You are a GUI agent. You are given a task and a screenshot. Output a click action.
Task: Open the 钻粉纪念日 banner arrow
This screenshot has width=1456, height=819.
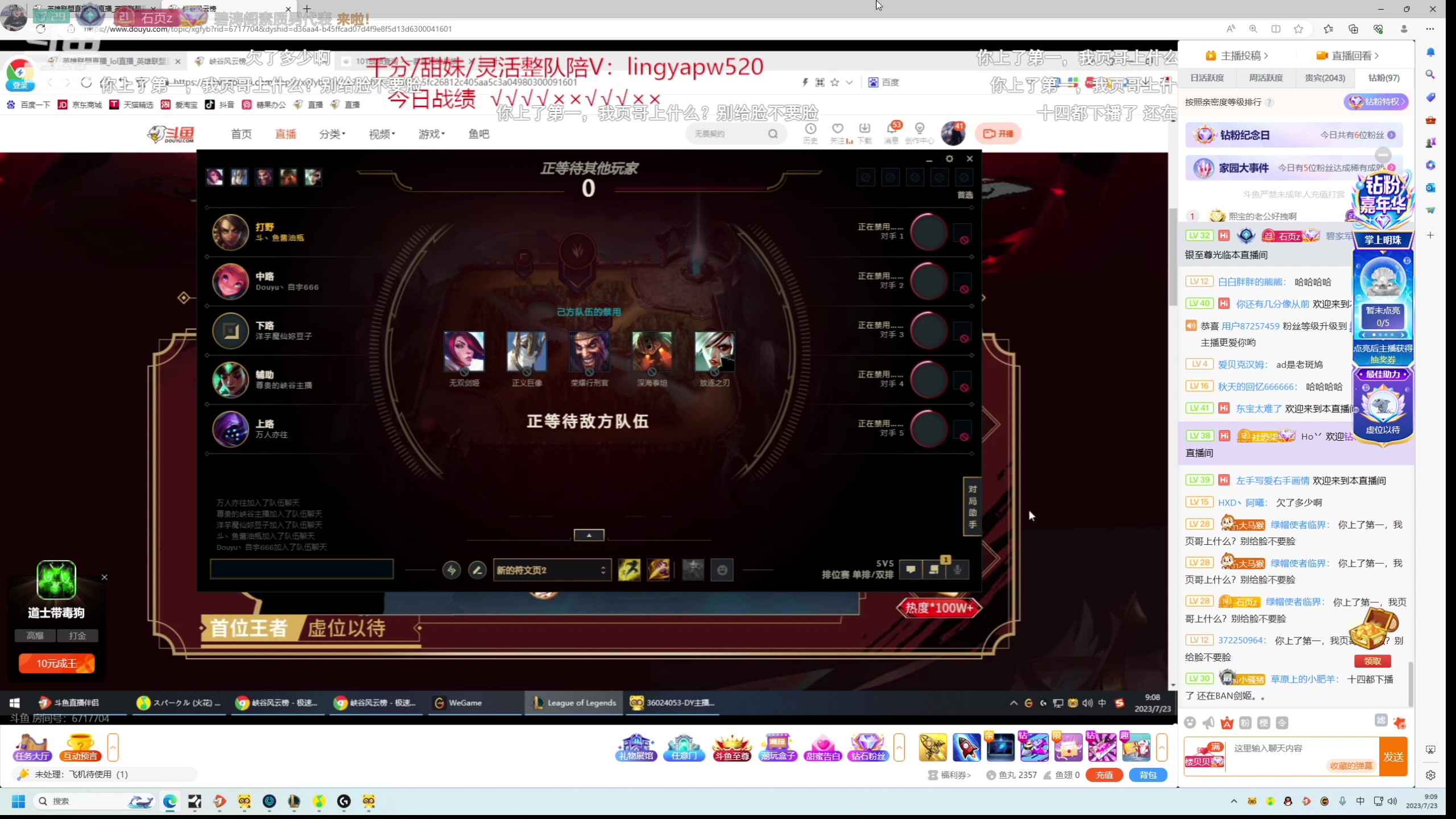pos(1391,135)
